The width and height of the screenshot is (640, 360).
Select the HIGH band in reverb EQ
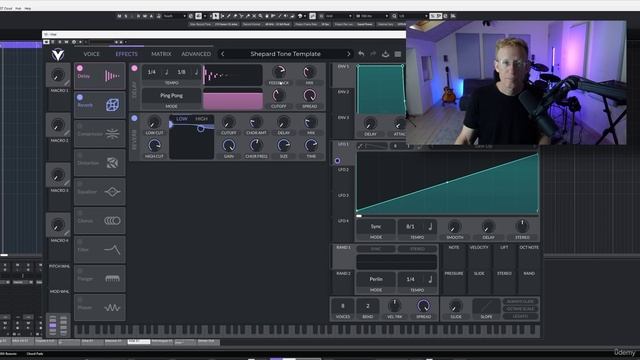tap(201, 119)
